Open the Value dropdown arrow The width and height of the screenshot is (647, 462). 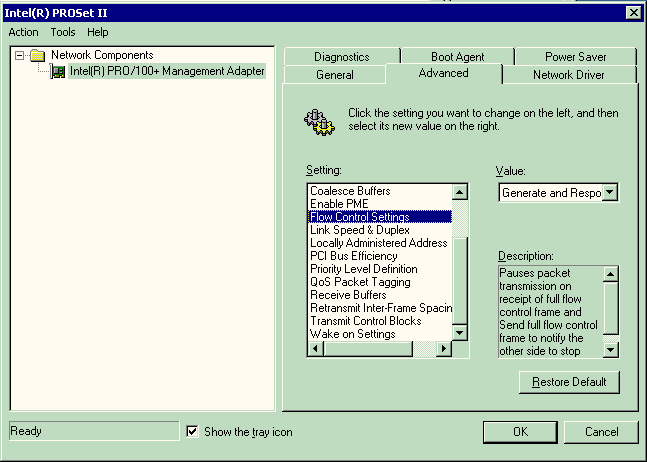click(x=609, y=192)
